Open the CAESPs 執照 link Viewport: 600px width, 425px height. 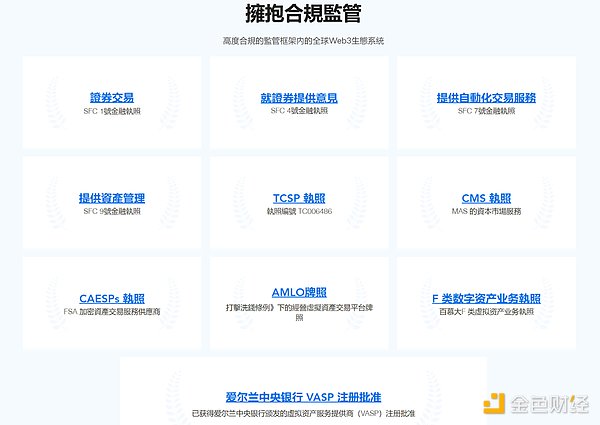112,298
